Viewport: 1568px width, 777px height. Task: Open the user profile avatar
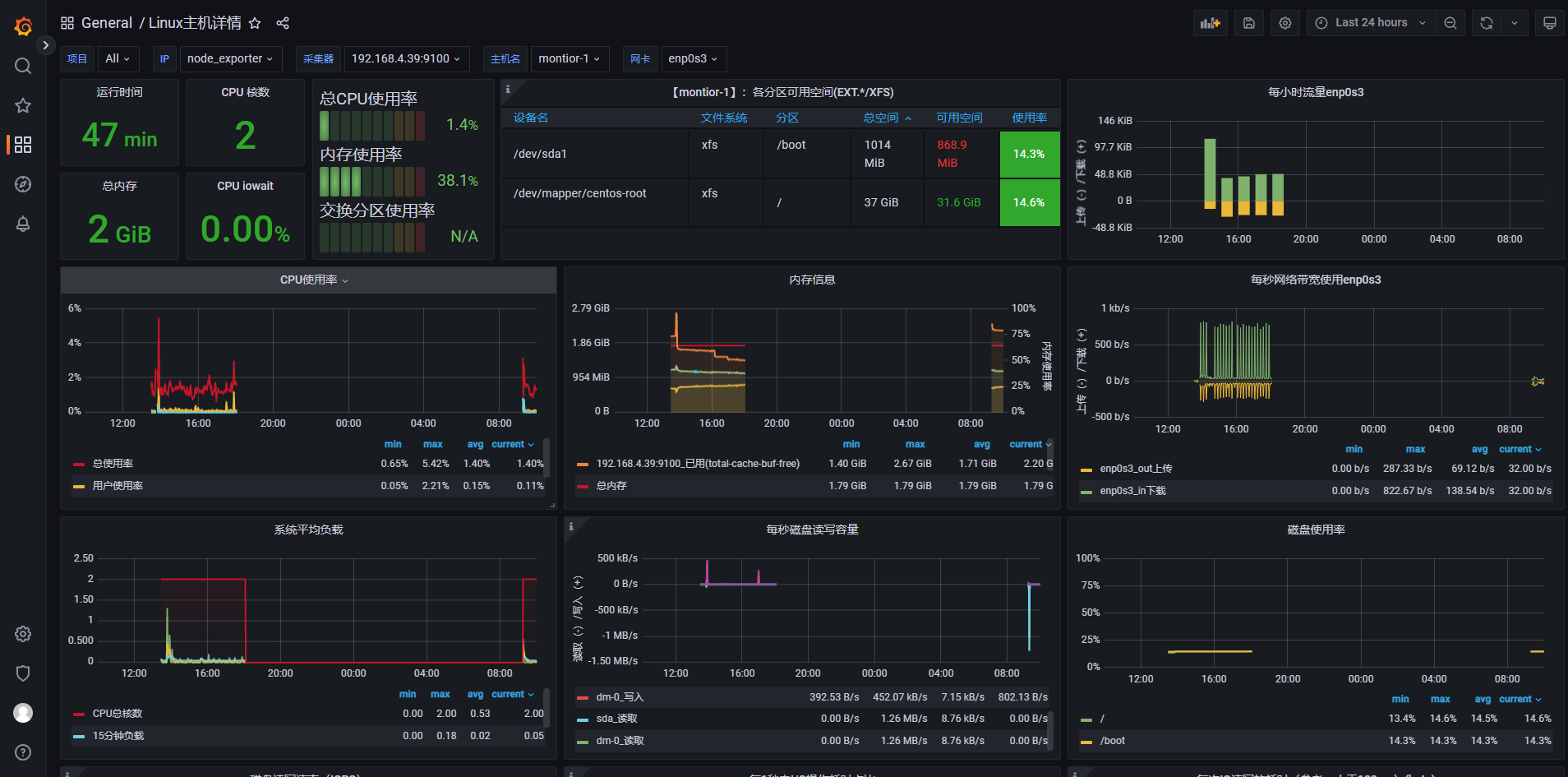[23, 713]
